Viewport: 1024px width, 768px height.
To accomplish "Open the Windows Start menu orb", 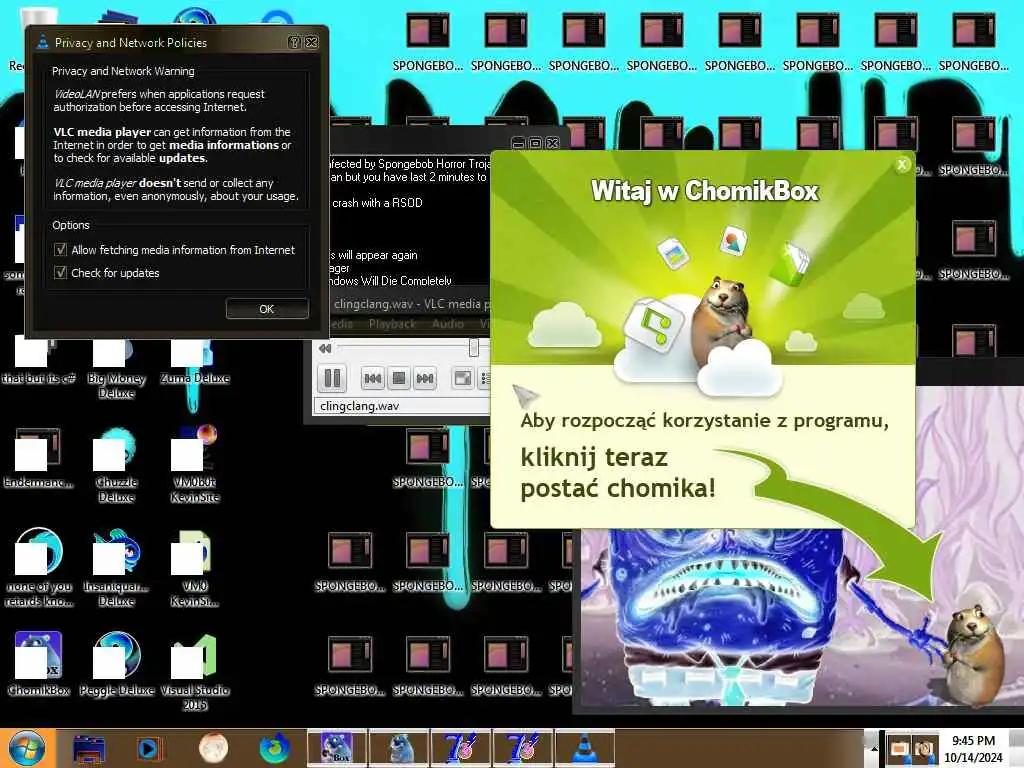I will pyautogui.click(x=27, y=748).
